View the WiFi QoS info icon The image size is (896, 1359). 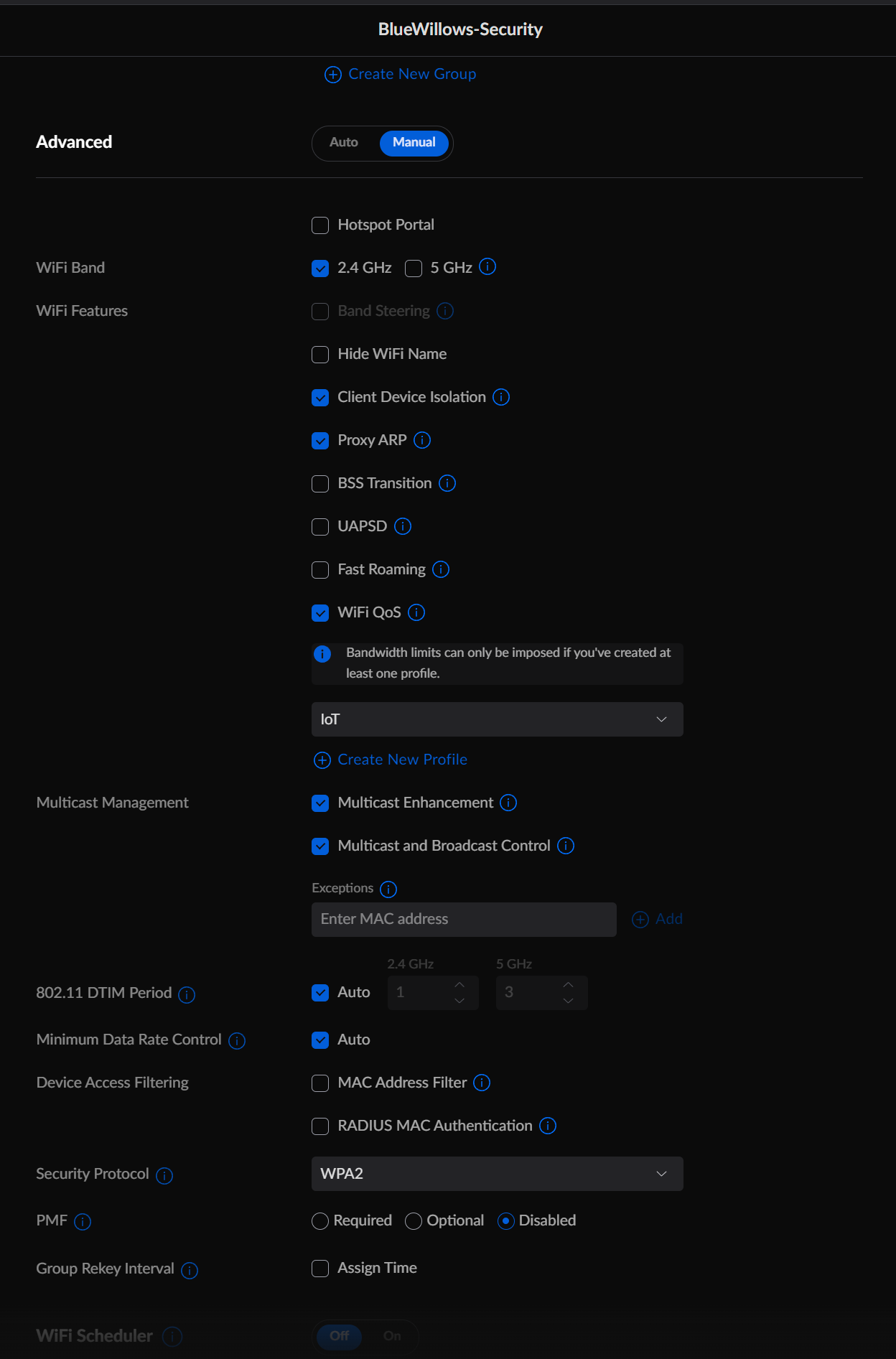click(x=416, y=612)
